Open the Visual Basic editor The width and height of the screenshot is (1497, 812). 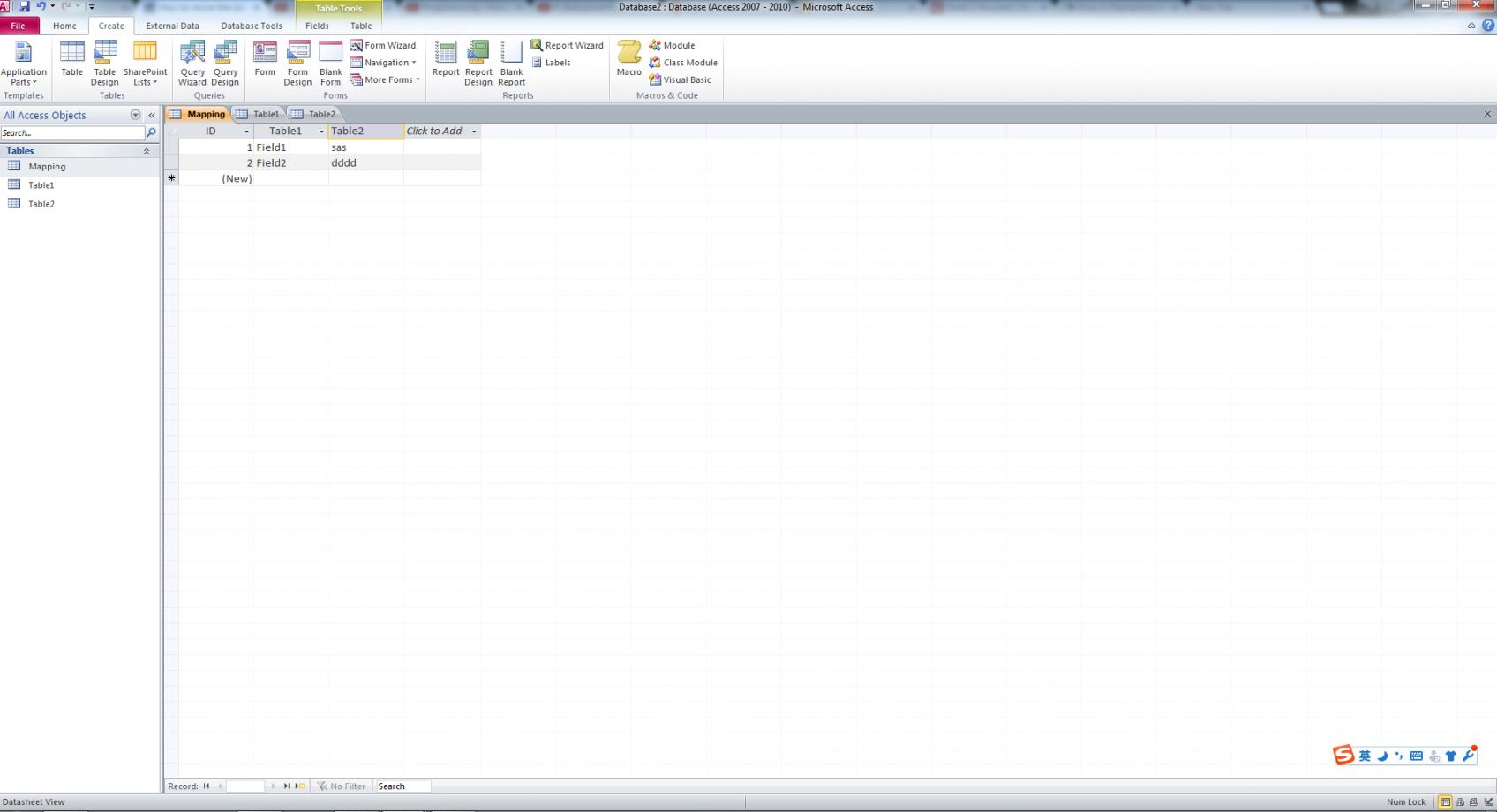coord(680,79)
